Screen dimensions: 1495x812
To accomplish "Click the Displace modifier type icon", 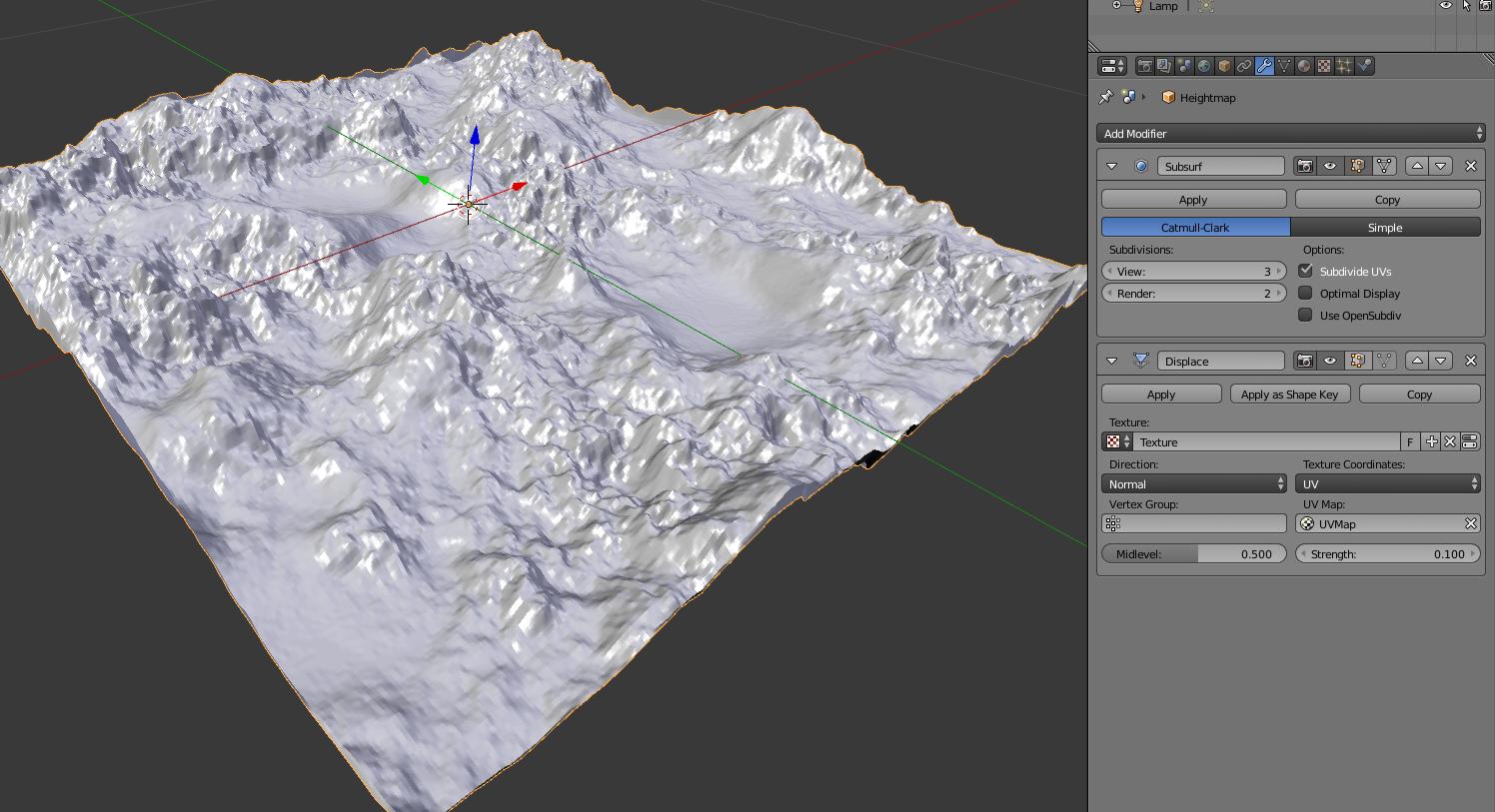I will coord(1141,361).
